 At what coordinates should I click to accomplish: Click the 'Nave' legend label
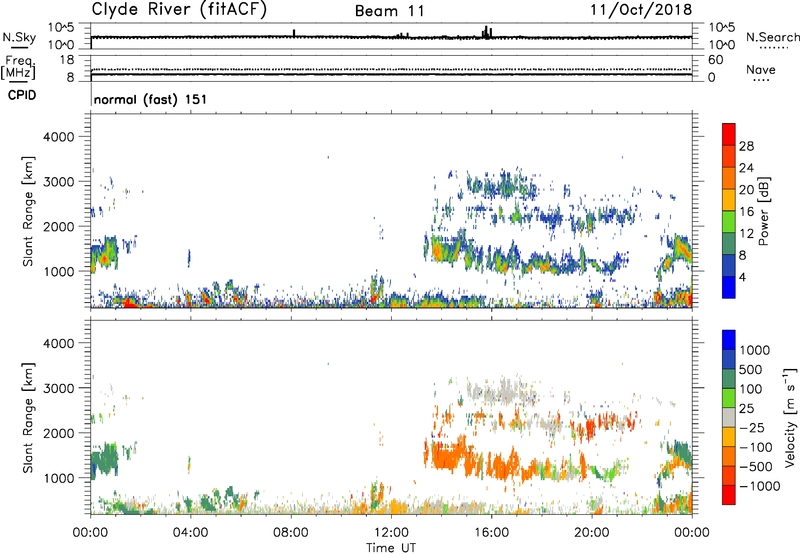(x=761, y=70)
